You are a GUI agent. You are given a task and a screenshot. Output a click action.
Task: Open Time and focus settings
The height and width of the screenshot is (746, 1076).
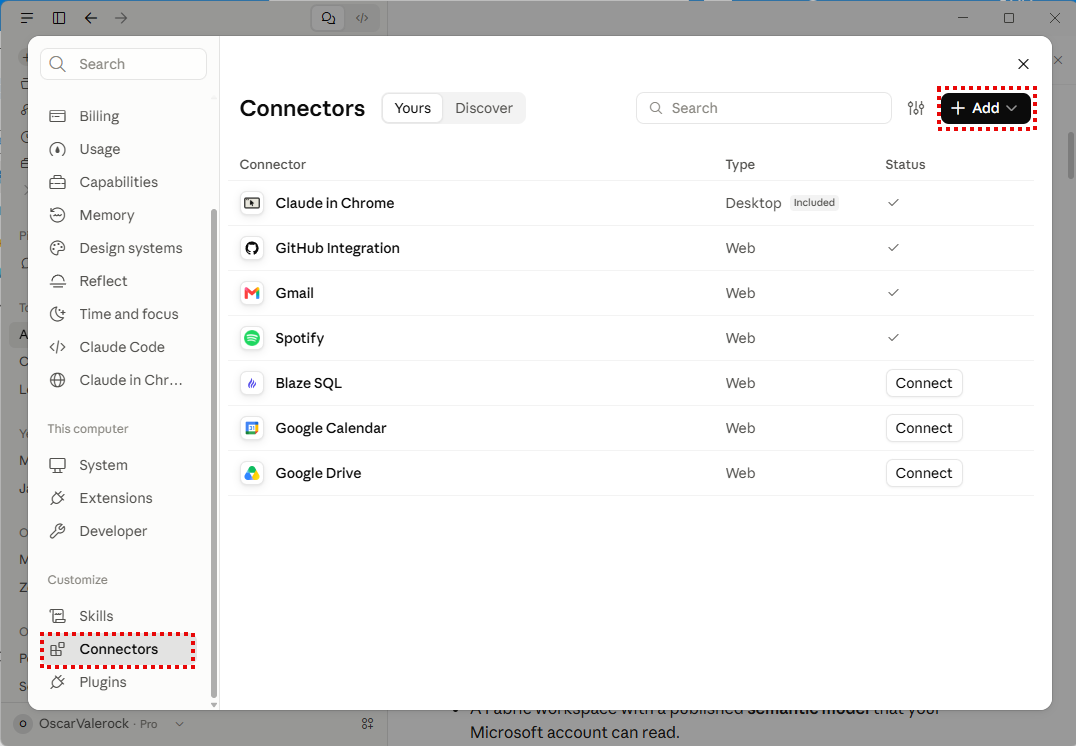124,314
